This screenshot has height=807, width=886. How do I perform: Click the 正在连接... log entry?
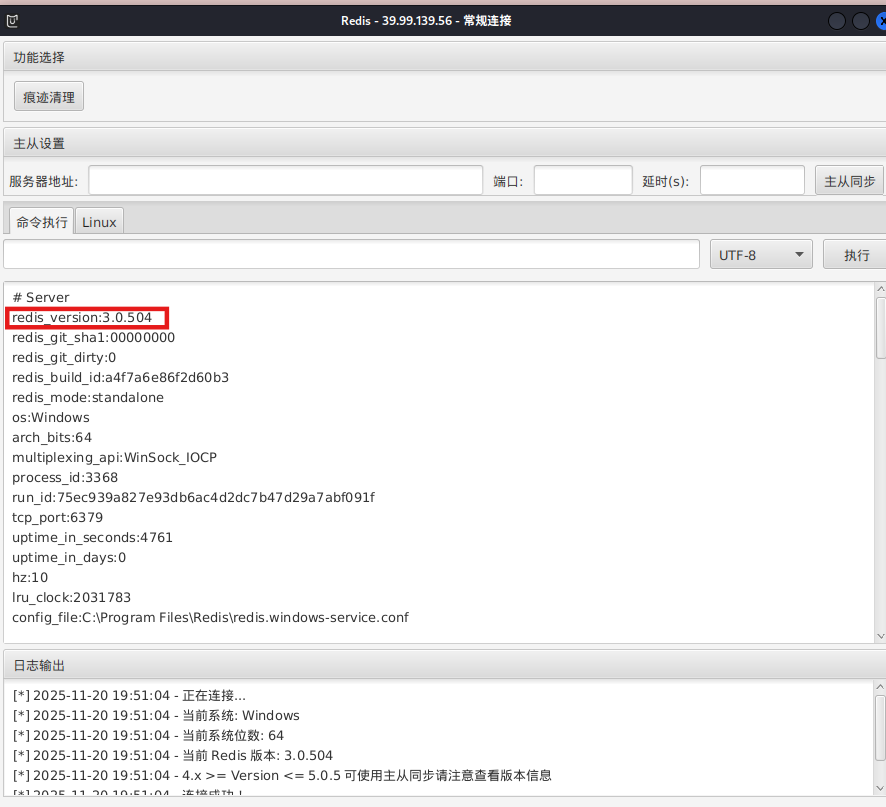click(x=129, y=695)
